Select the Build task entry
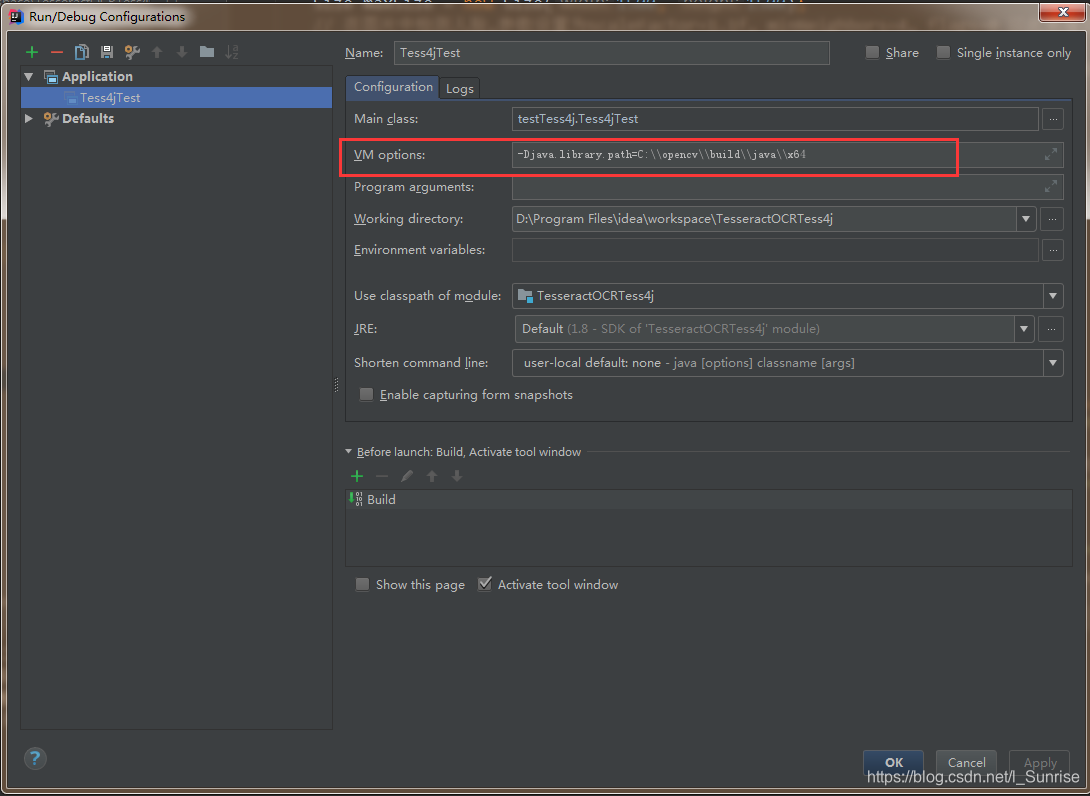The image size is (1090, 796). [708, 499]
